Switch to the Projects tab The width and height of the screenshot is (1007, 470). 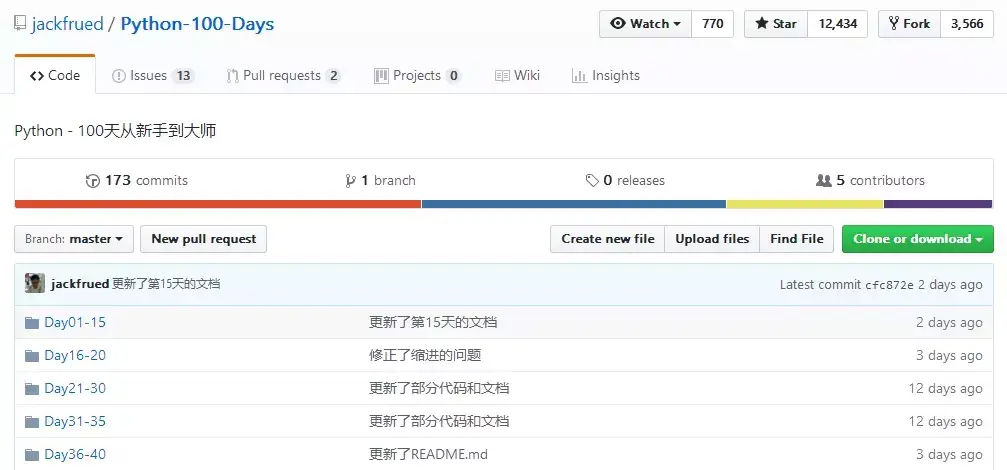coord(417,76)
